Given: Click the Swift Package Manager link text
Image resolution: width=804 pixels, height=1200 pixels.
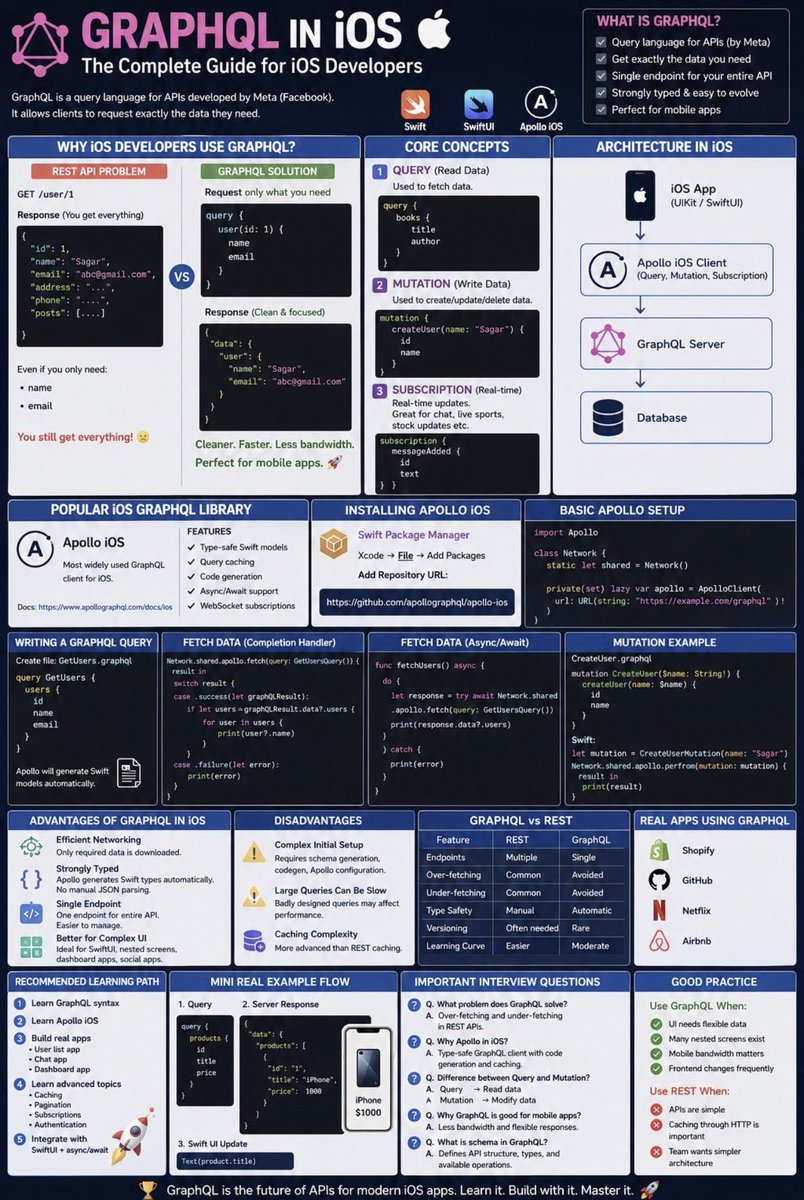Looking at the screenshot, I should click(413, 535).
